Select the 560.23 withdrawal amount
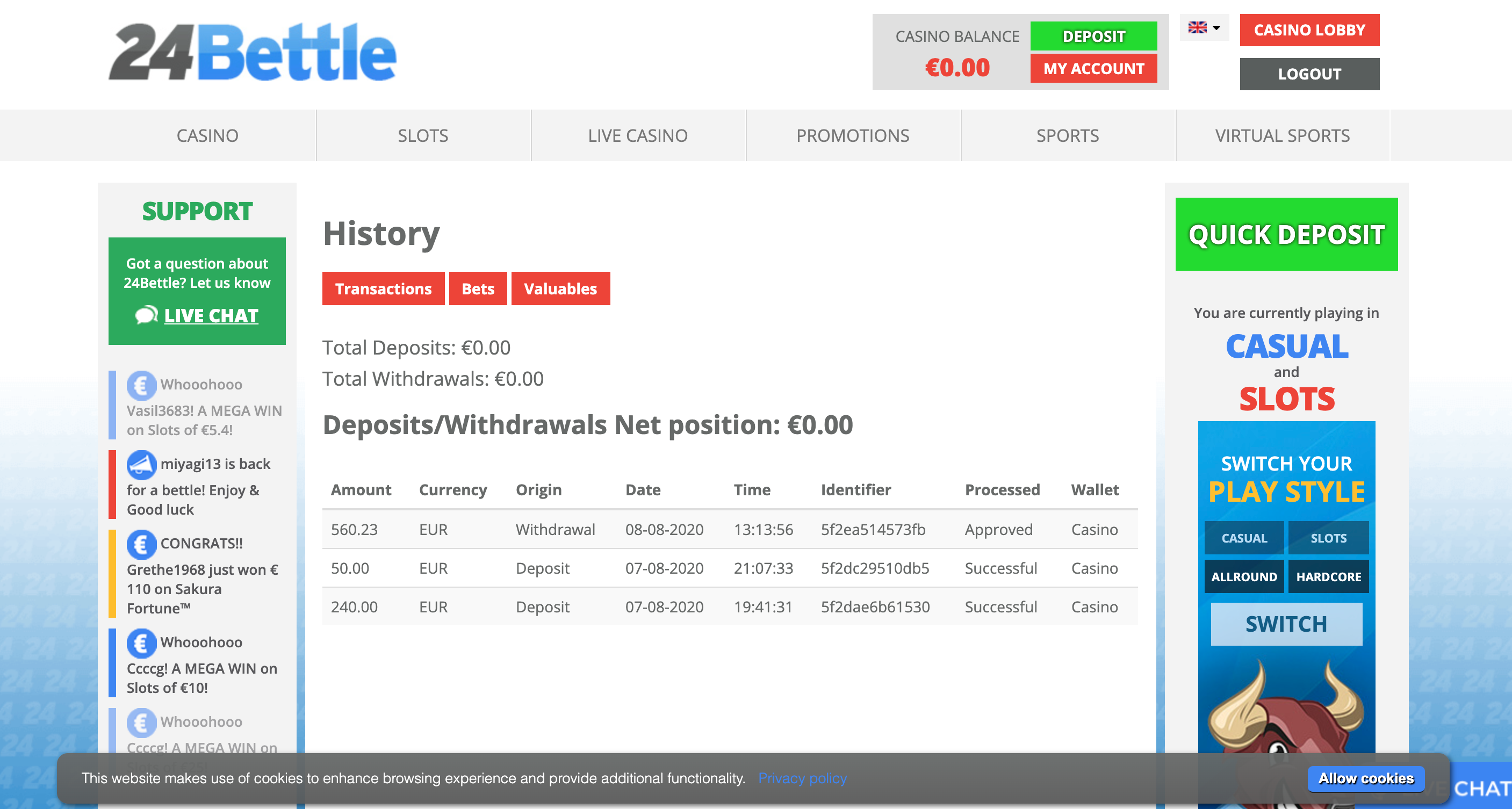The height and width of the screenshot is (809, 1512). (x=354, y=530)
